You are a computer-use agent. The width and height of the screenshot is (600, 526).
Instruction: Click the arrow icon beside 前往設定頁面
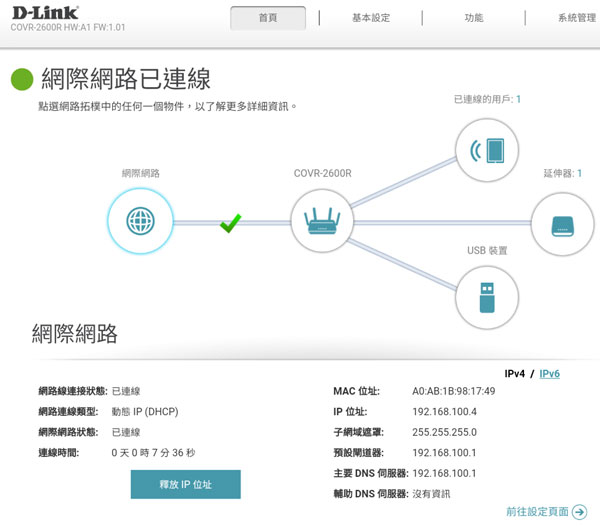[579, 512]
